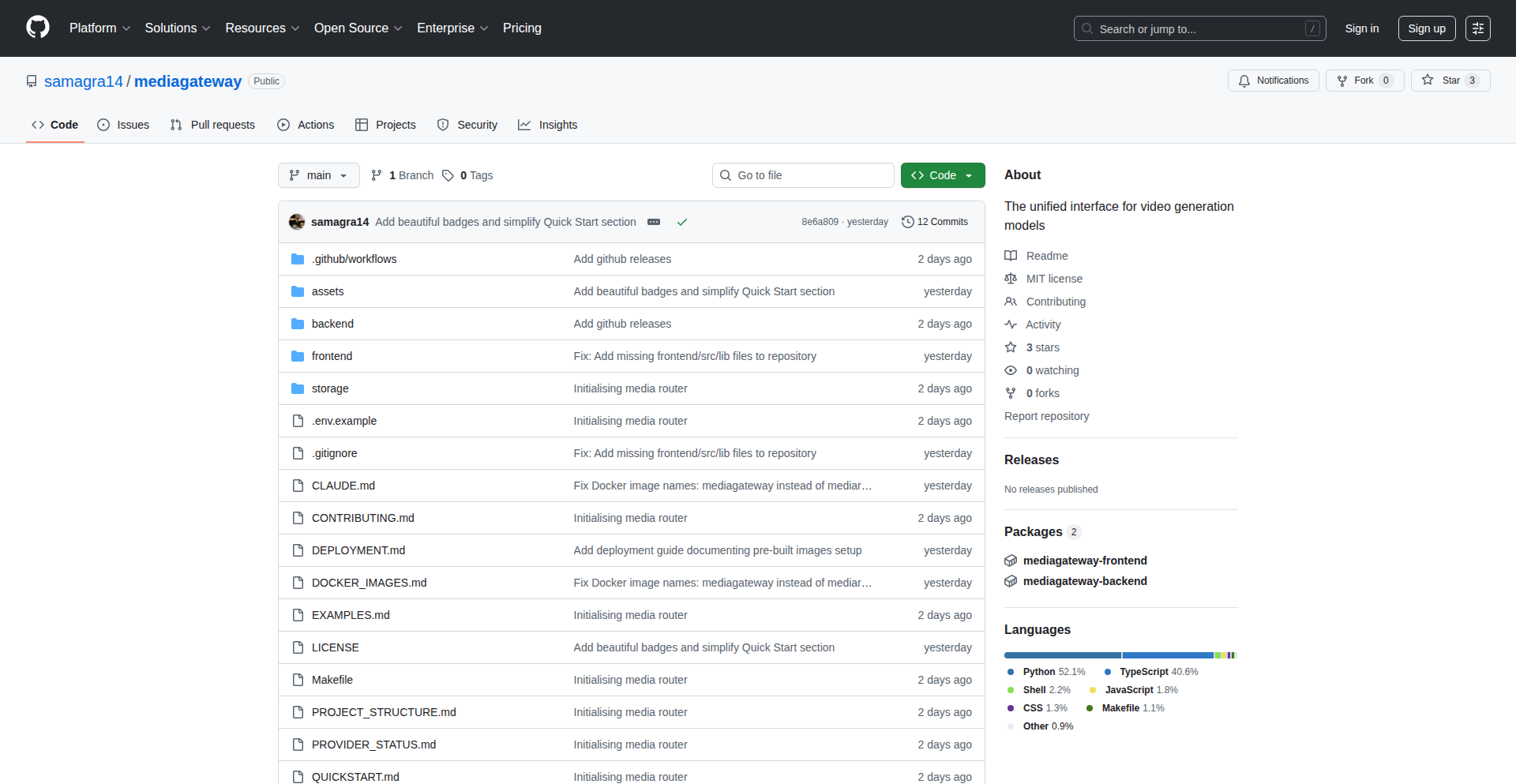Click the Notifications bell button
The width and height of the screenshot is (1516, 784).
click(x=1273, y=81)
